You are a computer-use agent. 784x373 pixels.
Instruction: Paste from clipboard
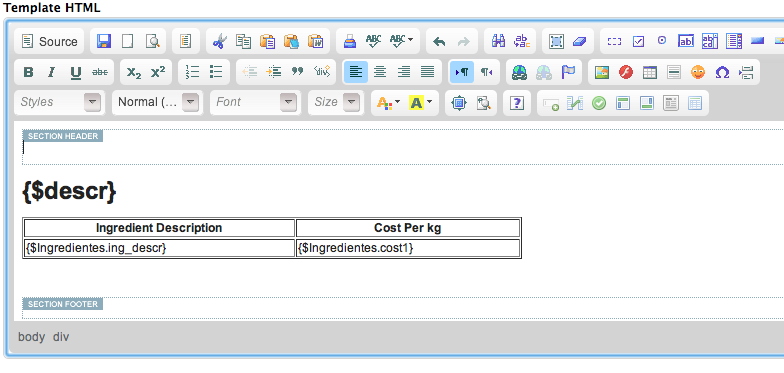click(x=268, y=42)
